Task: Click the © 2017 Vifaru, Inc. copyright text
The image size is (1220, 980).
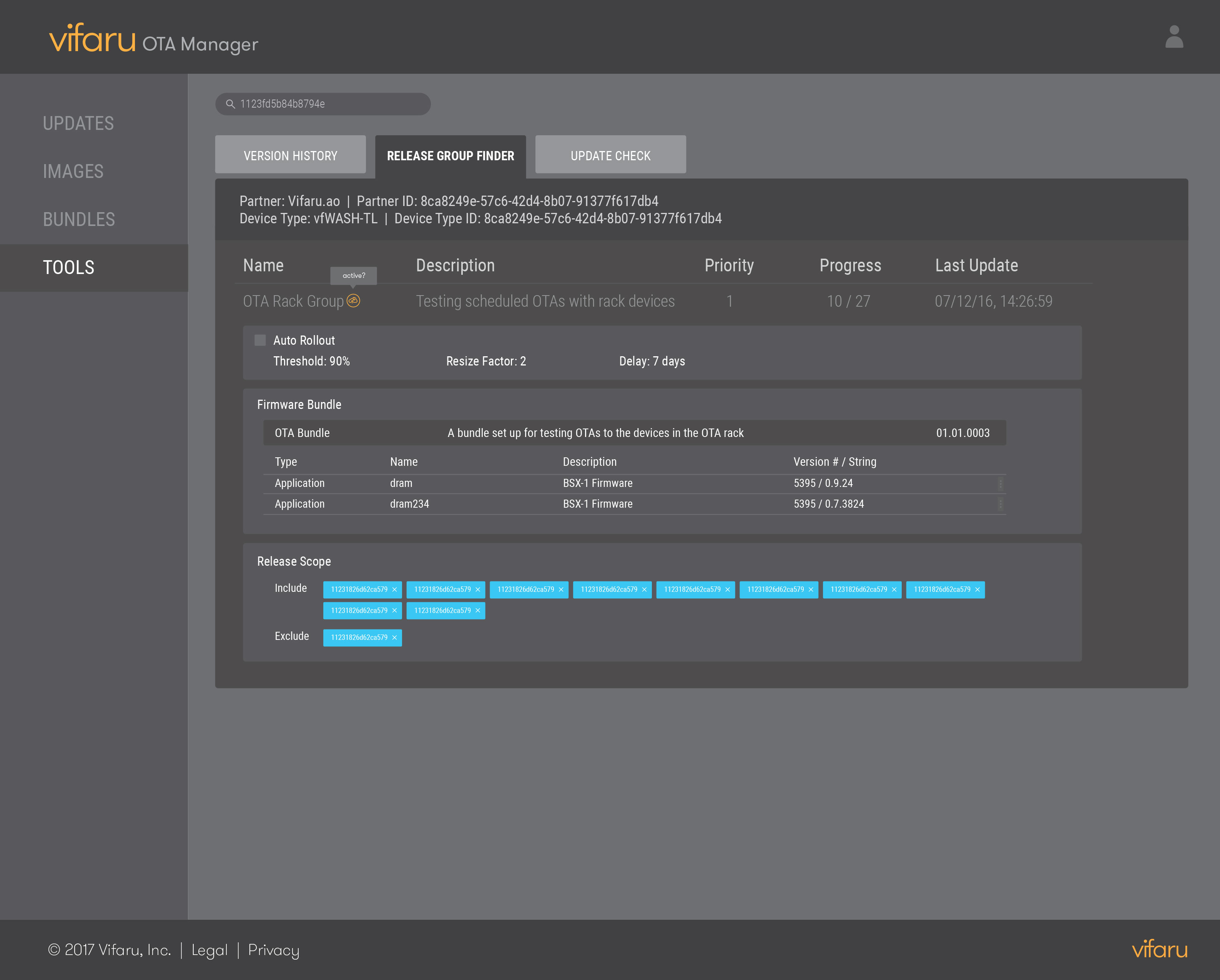Action: tap(109, 950)
